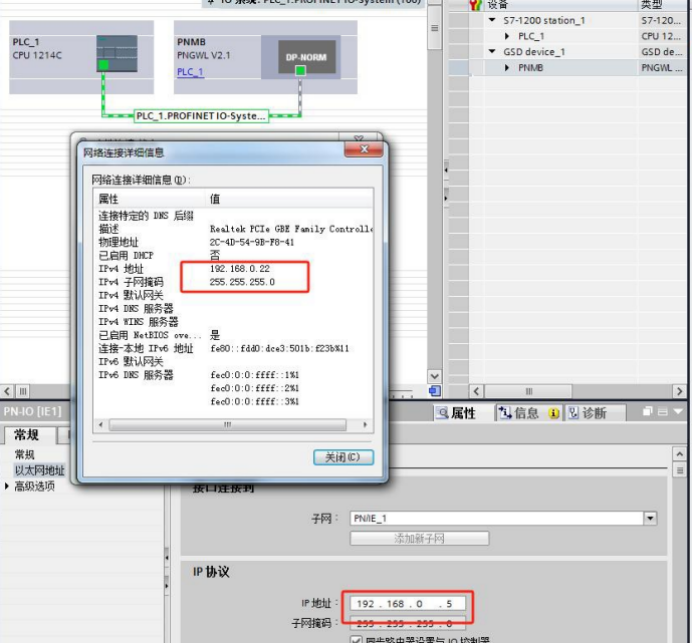Toggle the checkbox below the 子网掩码 field
This screenshot has height=644, width=692.
point(356,640)
